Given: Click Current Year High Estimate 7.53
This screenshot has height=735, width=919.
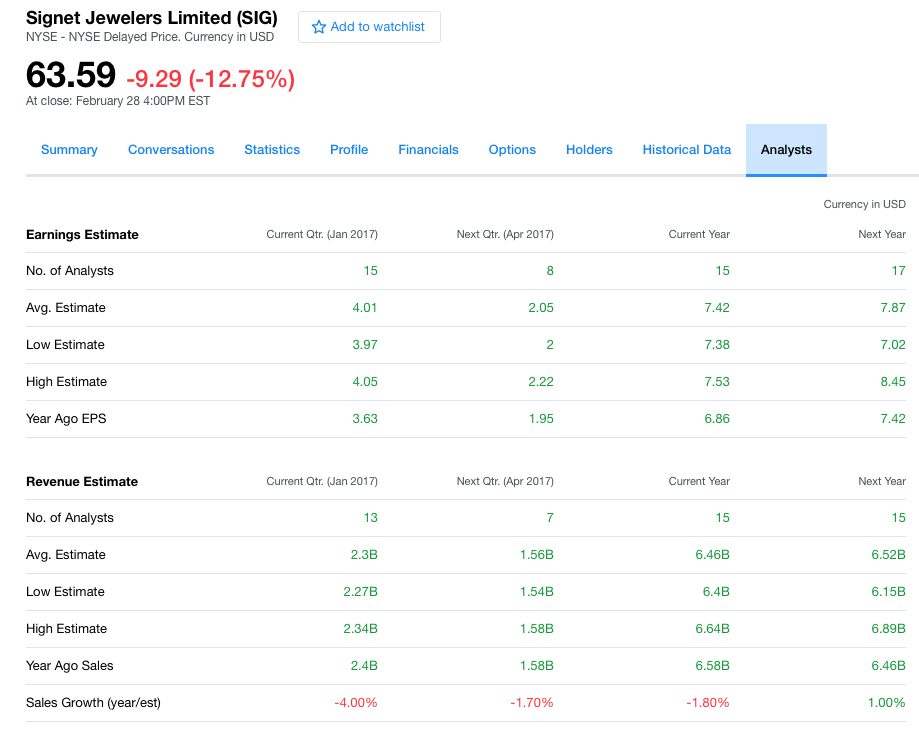Looking at the screenshot, I should tap(717, 382).
